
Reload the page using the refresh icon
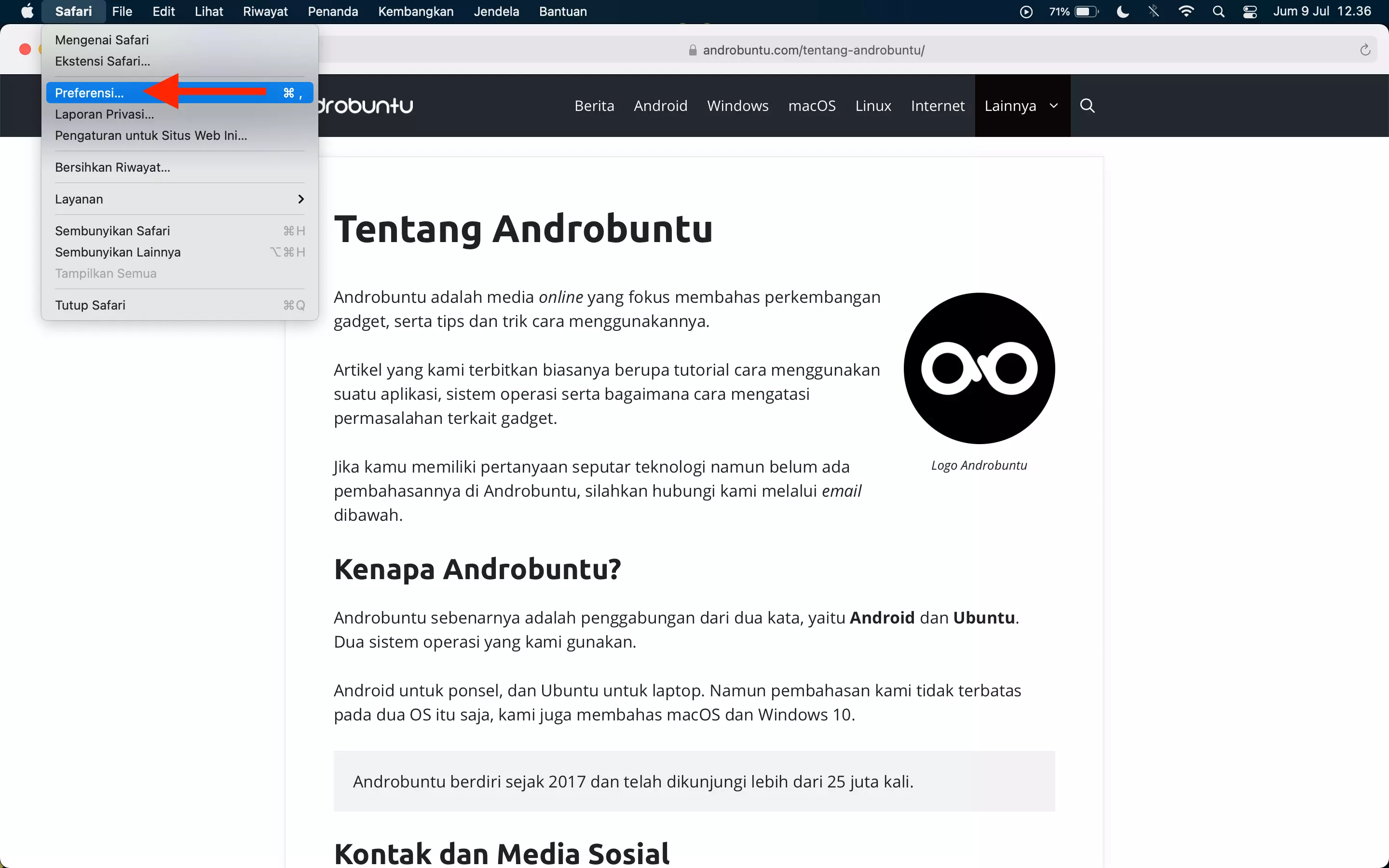(1365, 49)
